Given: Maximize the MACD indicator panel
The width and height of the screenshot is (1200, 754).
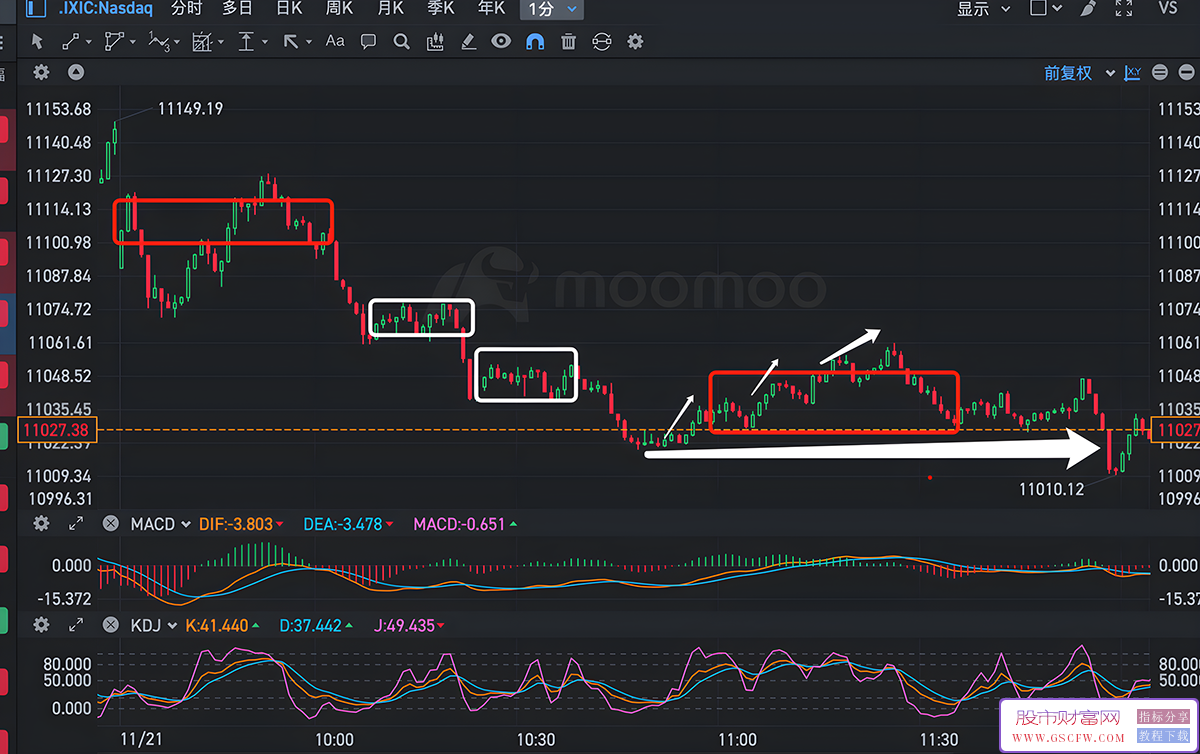Looking at the screenshot, I should tap(75, 523).
